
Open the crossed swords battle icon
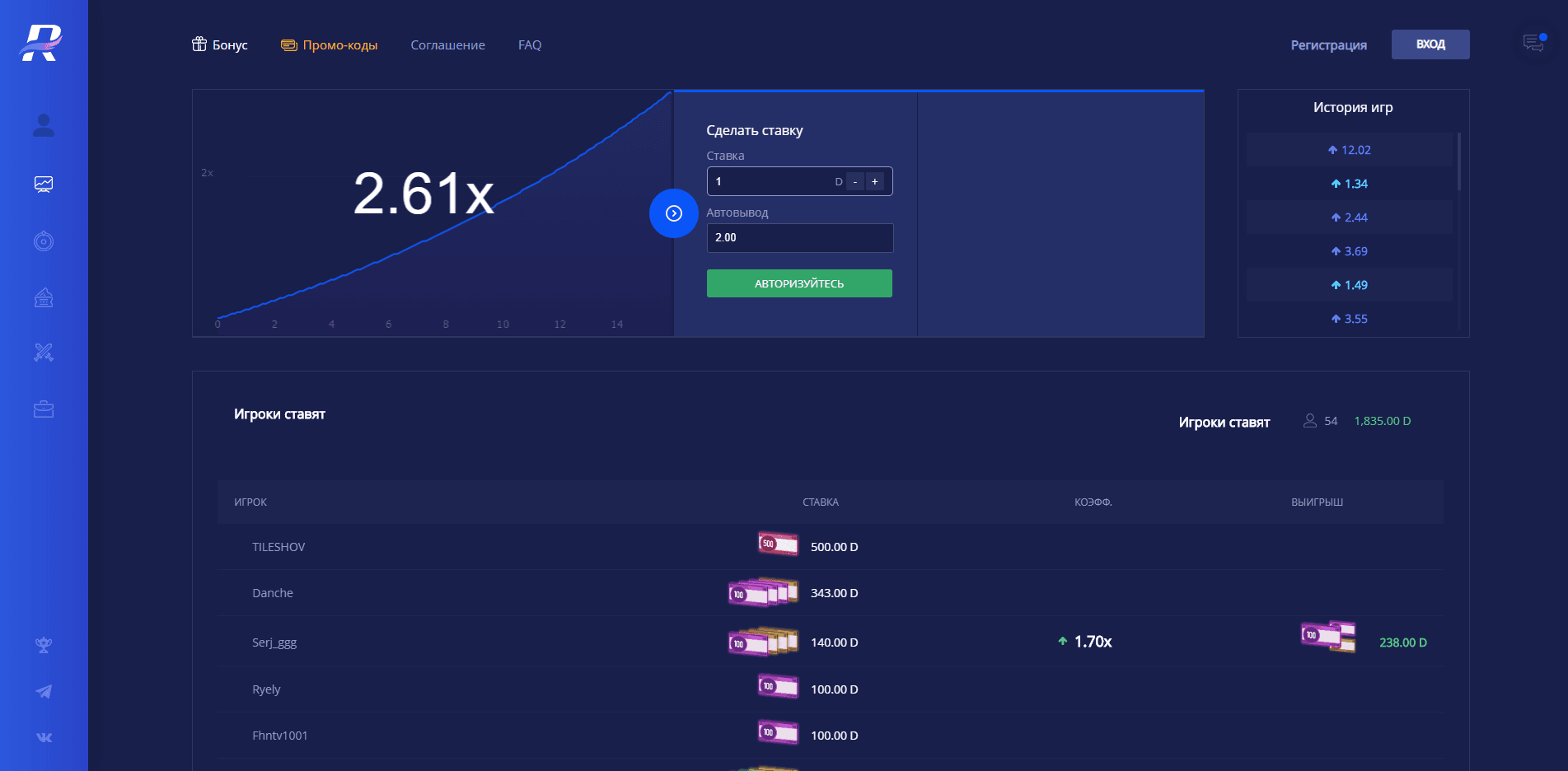44,353
